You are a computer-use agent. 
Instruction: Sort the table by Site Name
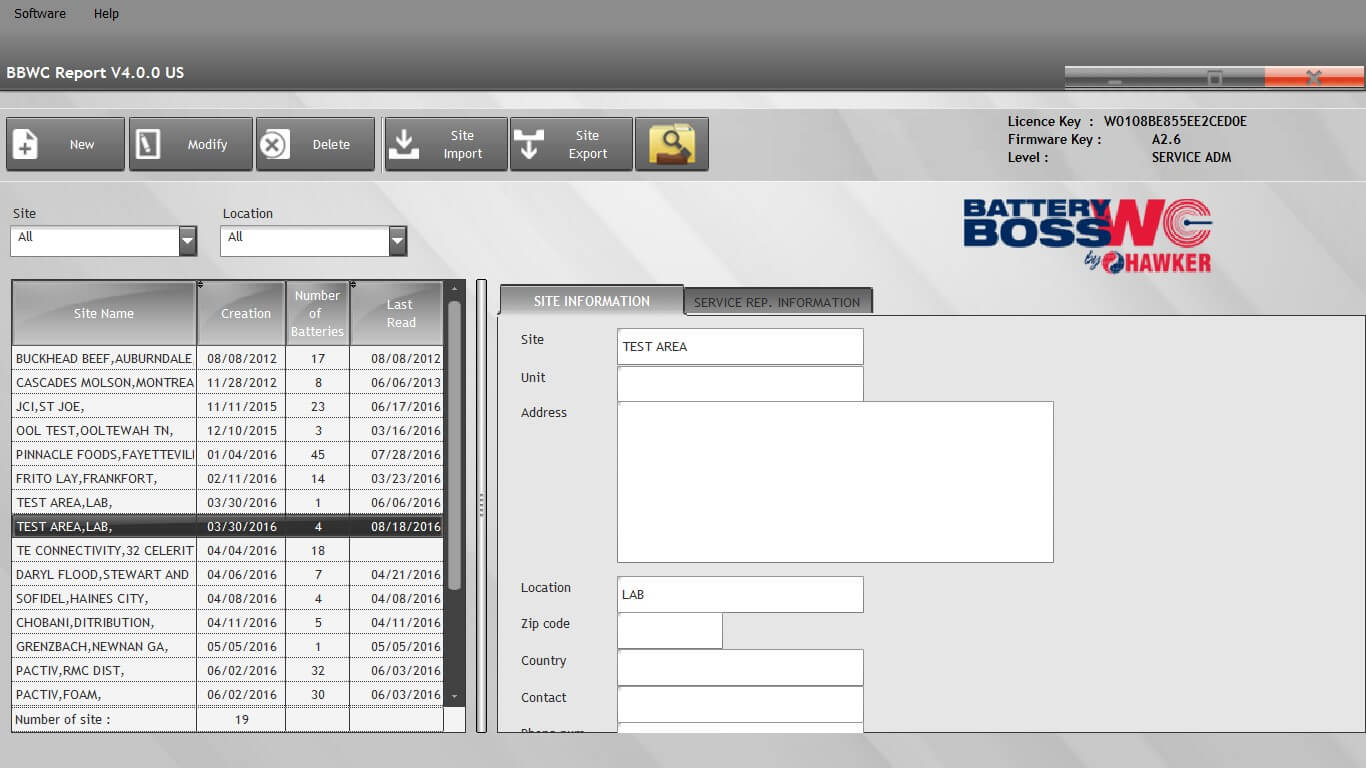[103, 312]
